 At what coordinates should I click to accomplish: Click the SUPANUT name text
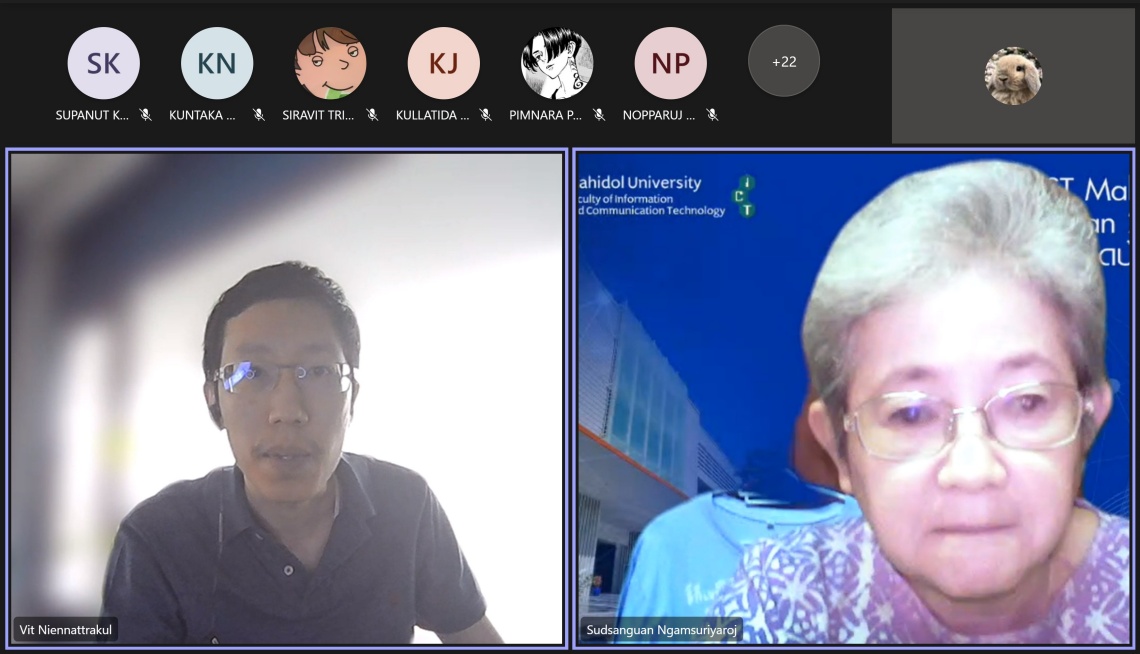pos(92,115)
